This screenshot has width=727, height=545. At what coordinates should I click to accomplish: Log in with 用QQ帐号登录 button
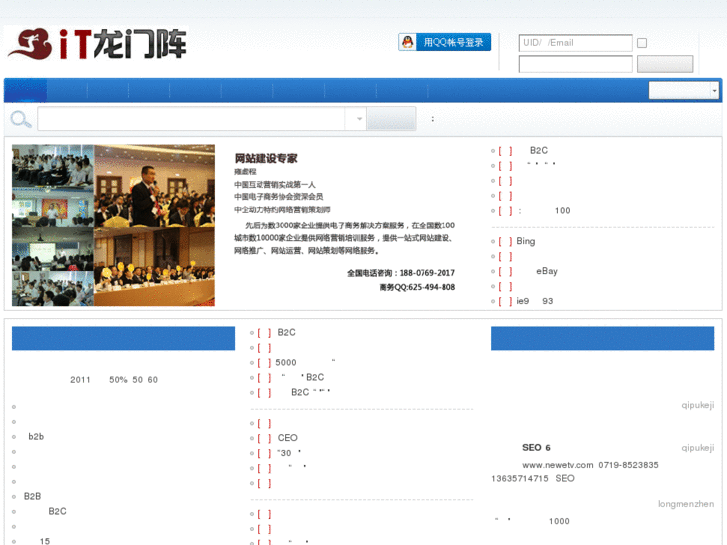coord(445,42)
